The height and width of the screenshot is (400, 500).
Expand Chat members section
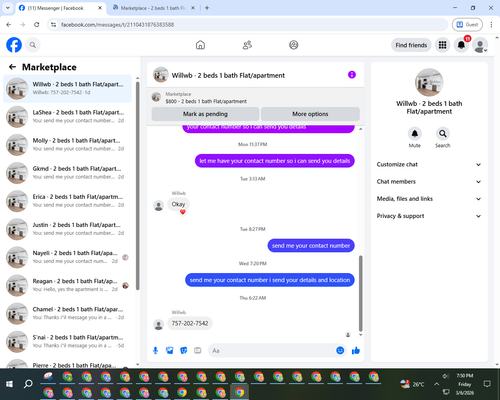tap(429, 182)
